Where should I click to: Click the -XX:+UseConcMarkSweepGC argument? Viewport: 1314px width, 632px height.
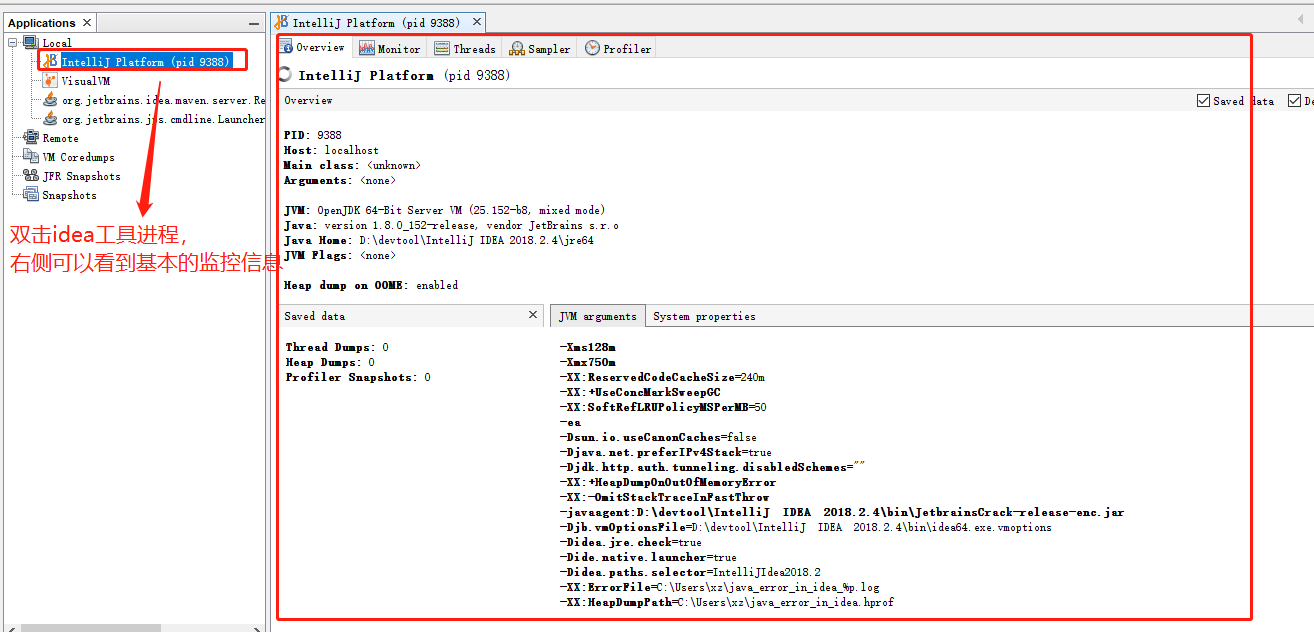pos(640,392)
